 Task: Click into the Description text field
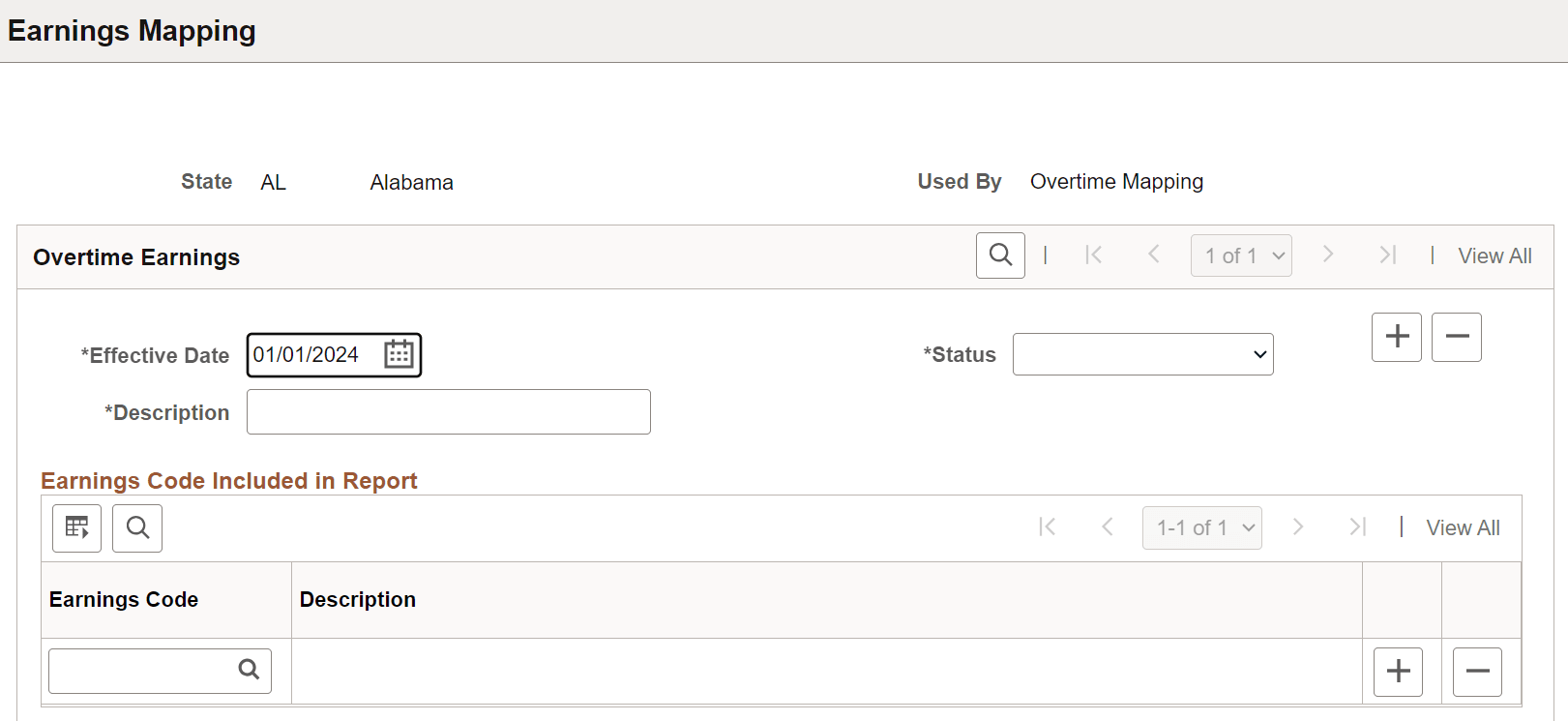[x=448, y=412]
